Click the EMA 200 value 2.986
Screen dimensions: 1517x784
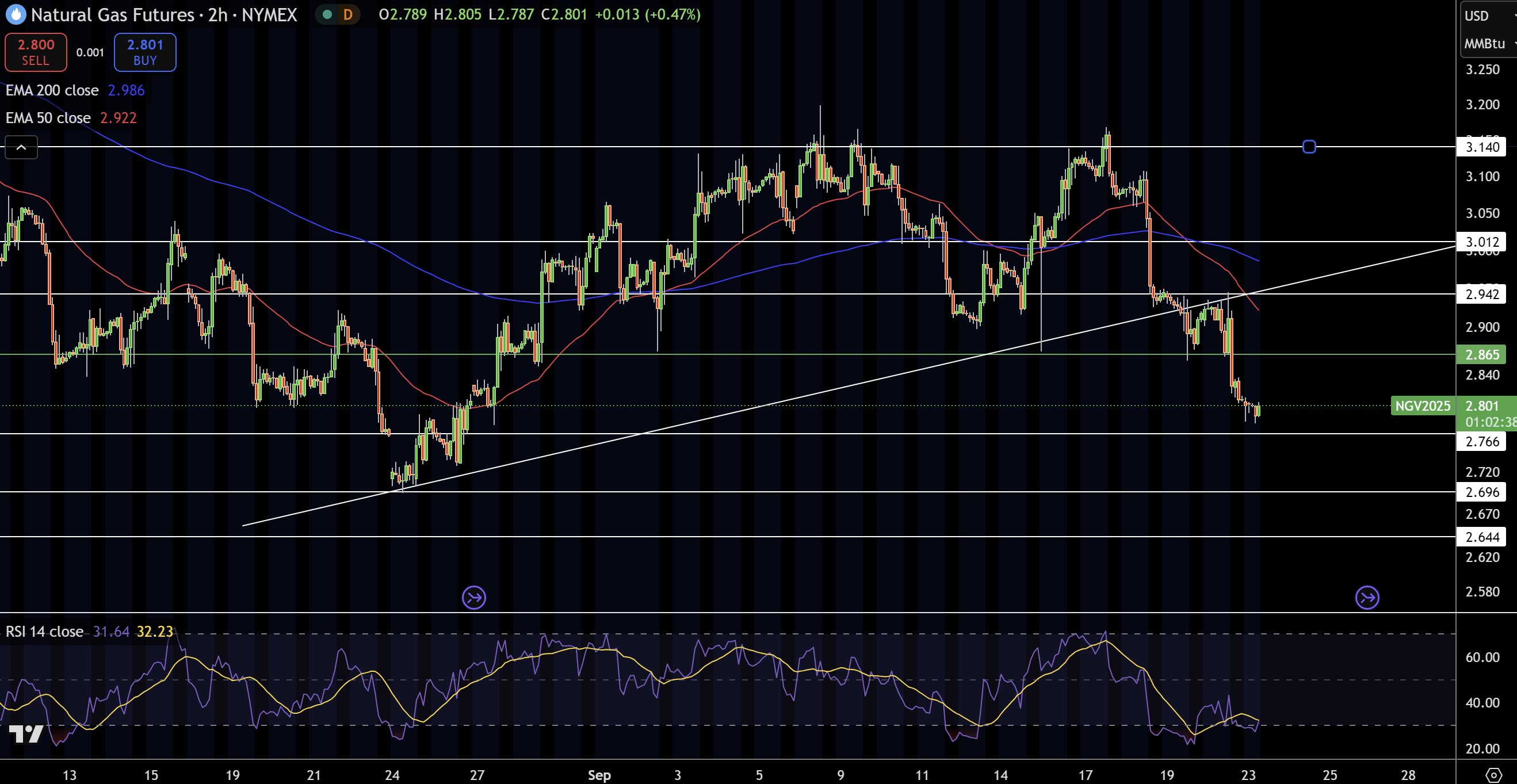126,90
